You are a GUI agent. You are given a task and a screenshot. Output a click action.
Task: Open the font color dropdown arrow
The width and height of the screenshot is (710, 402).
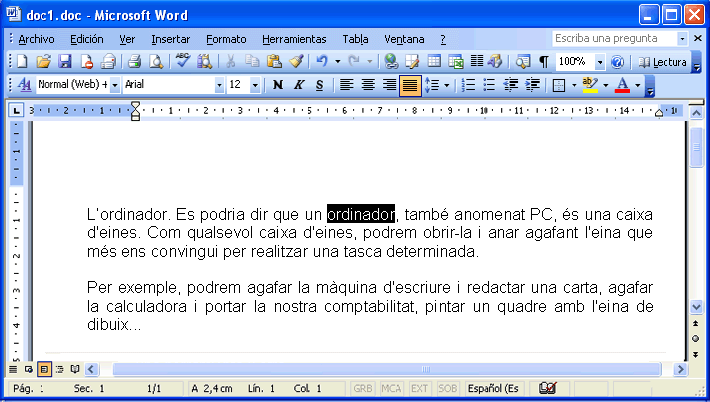(x=638, y=85)
